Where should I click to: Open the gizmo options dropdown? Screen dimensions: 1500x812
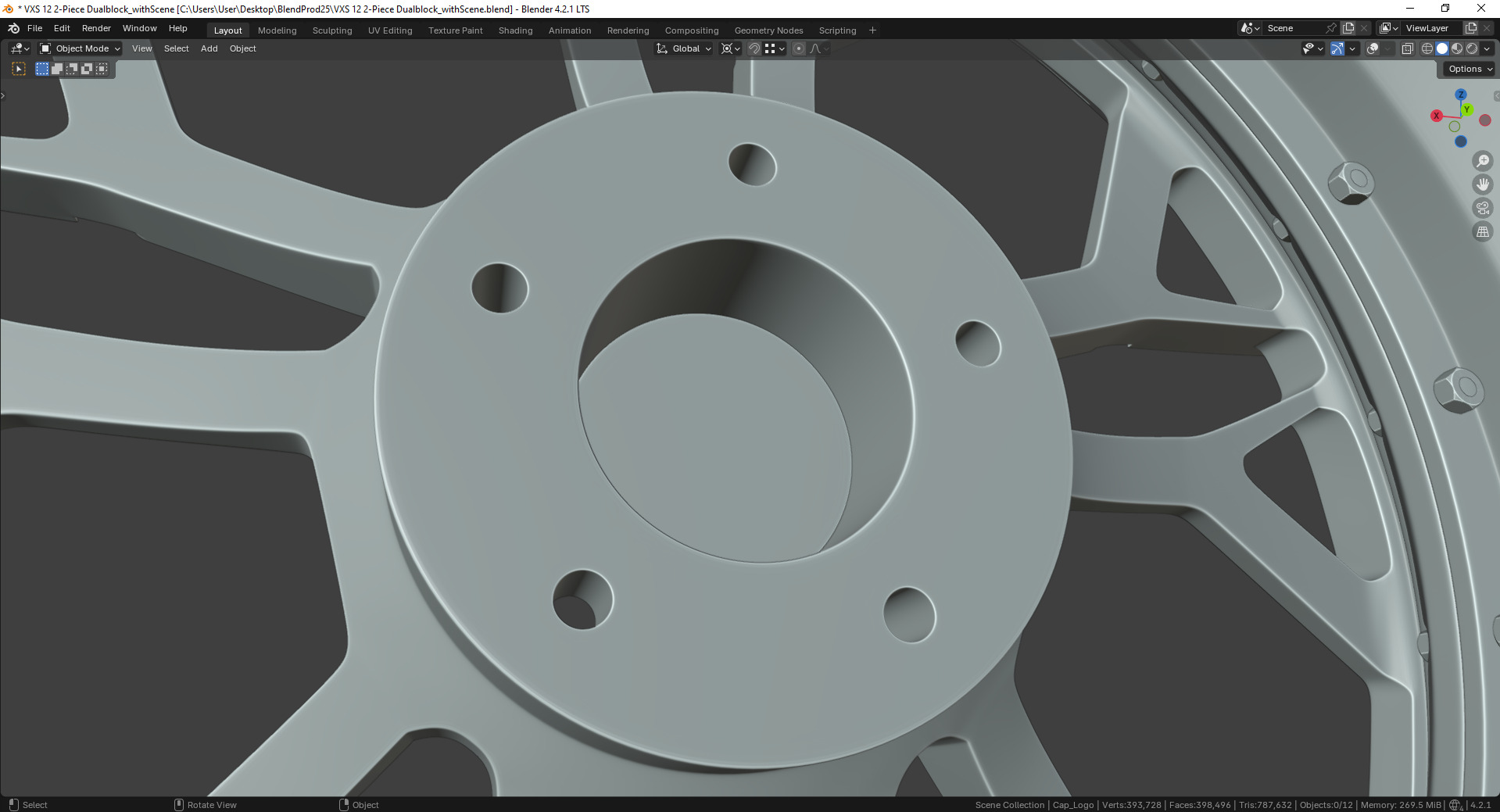click(x=1352, y=48)
